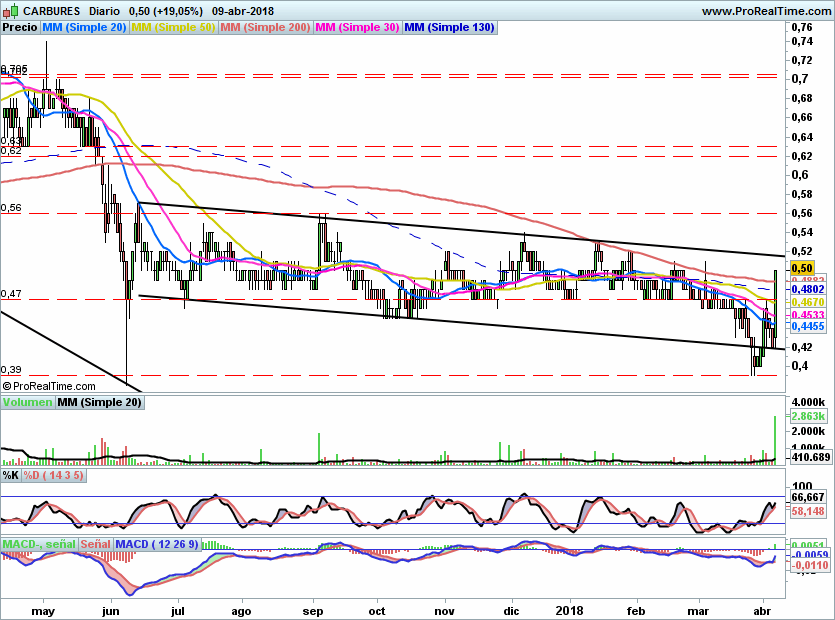Click the CARBURES chart icon in header
This screenshot has width=835, height=620.
(10, 10)
